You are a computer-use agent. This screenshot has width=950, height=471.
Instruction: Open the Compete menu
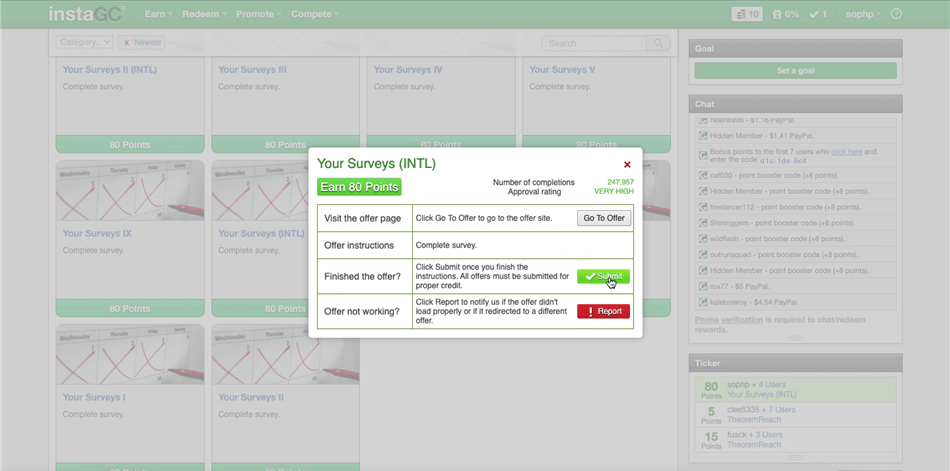(x=314, y=14)
